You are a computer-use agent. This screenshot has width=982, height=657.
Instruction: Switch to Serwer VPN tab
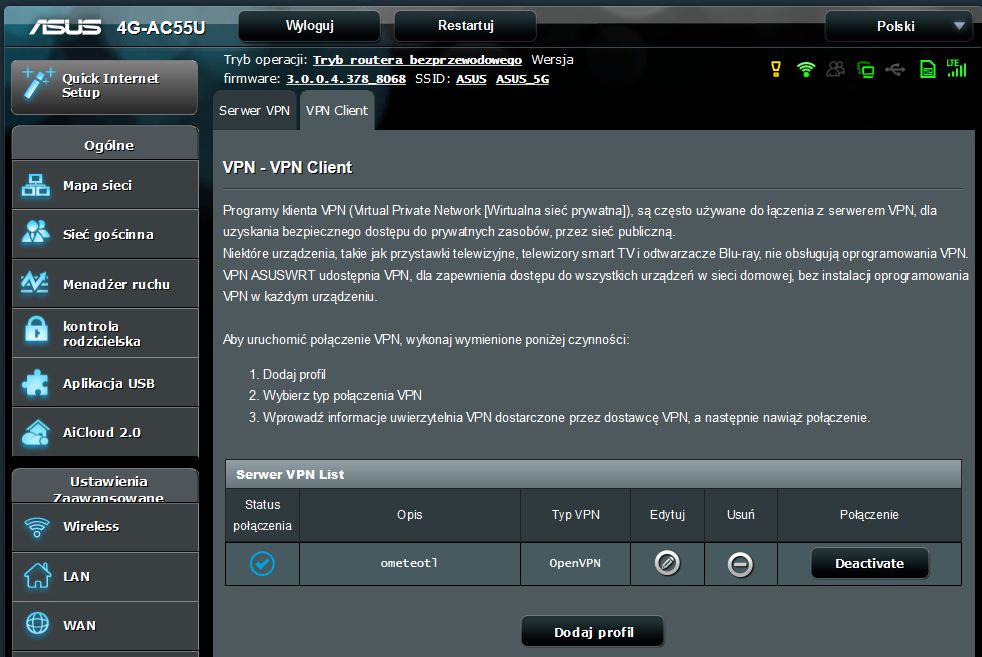(254, 111)
